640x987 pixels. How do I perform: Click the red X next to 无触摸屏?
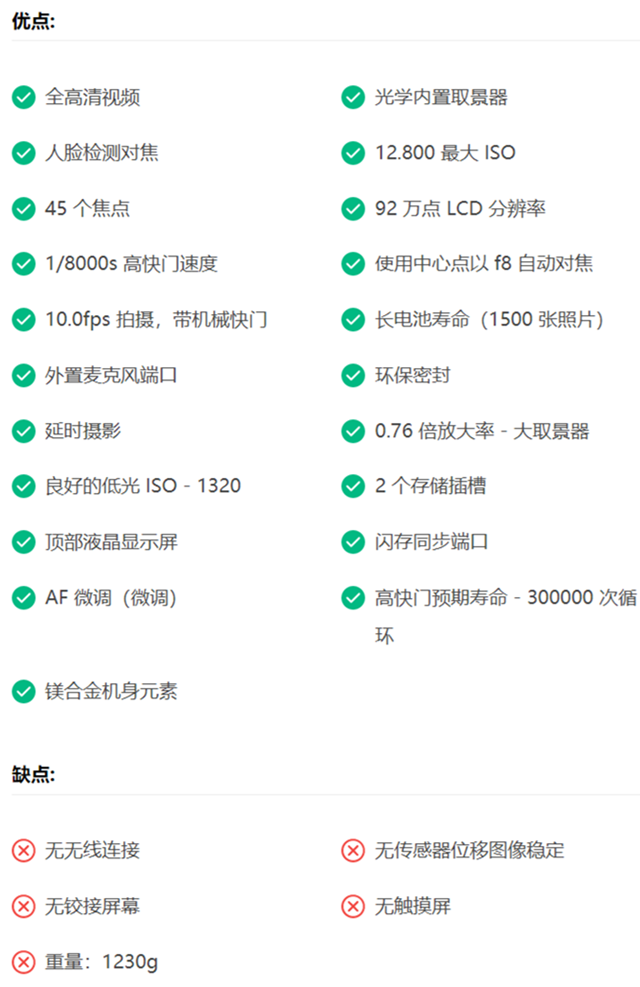(353, 907)
